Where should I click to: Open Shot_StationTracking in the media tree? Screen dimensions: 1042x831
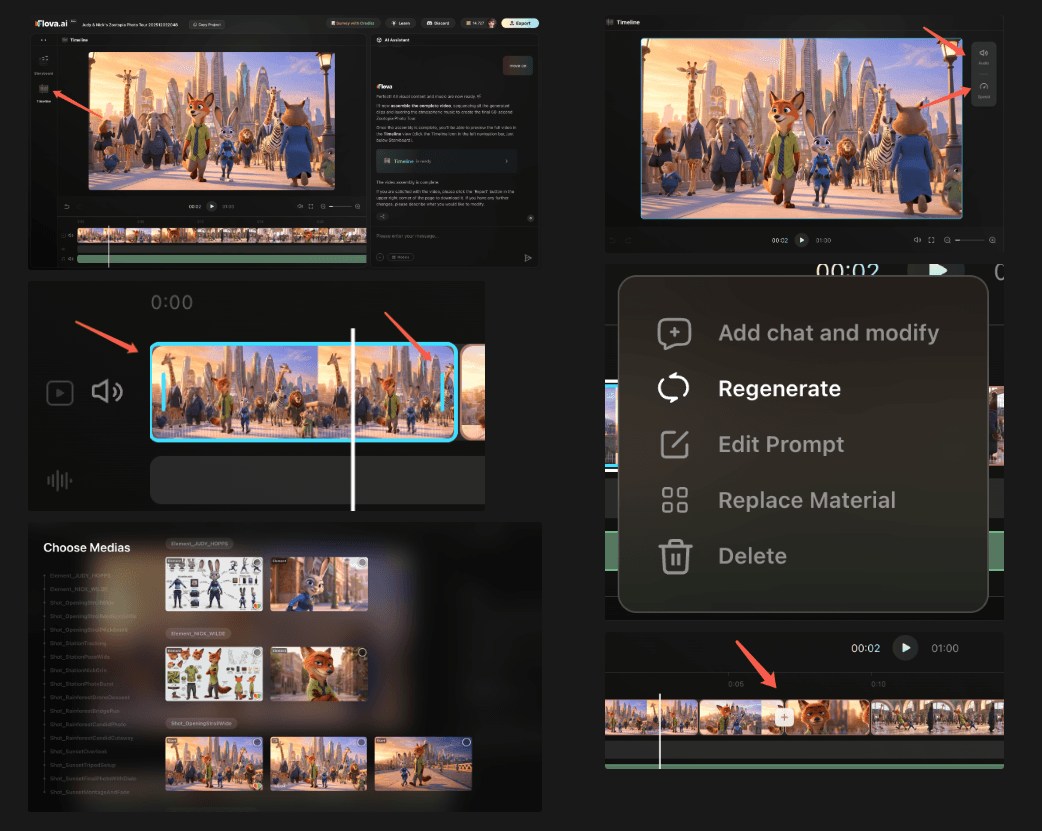(78, 643)
